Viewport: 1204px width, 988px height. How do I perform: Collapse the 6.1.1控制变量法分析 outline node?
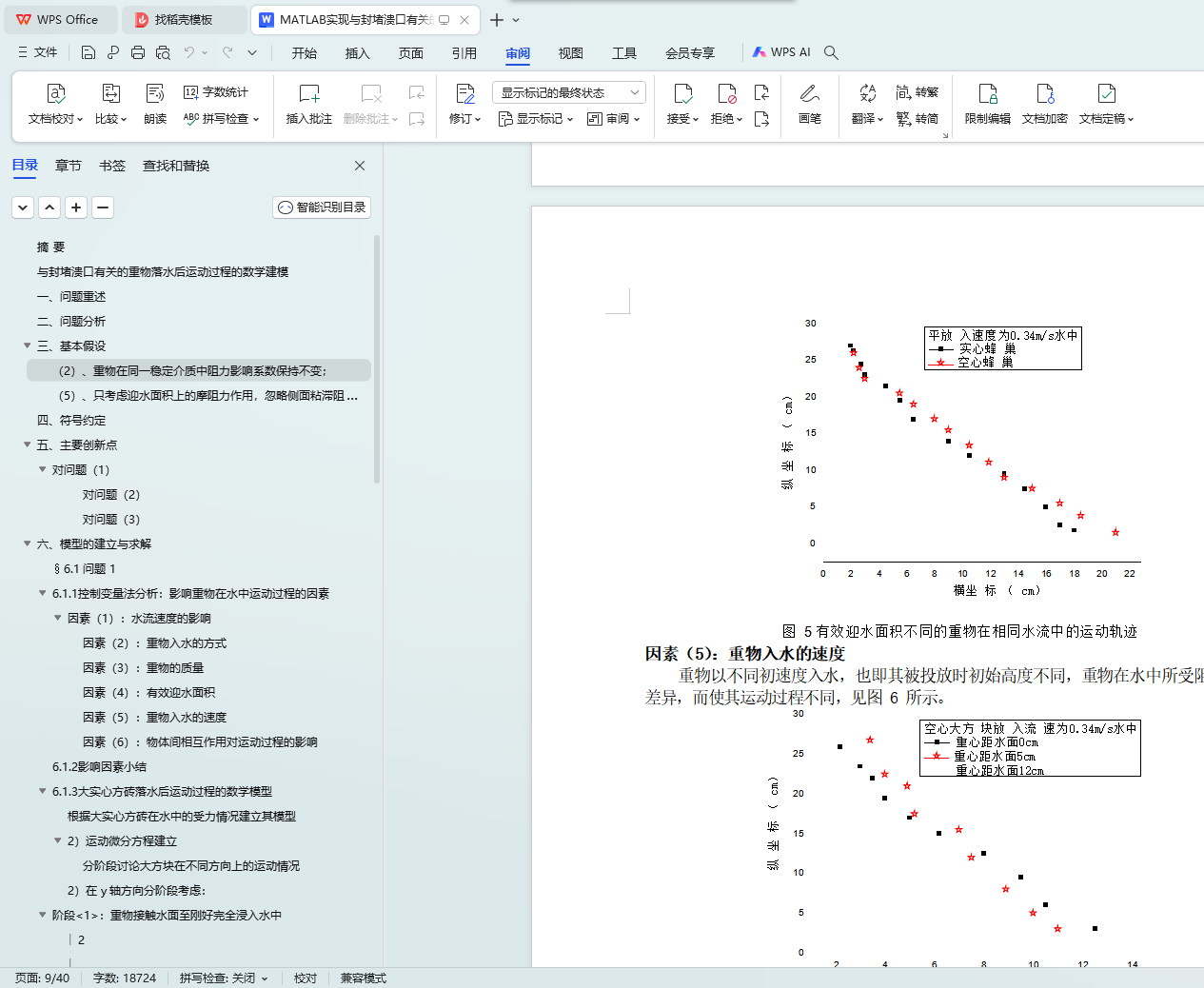[x=42, y=593]
